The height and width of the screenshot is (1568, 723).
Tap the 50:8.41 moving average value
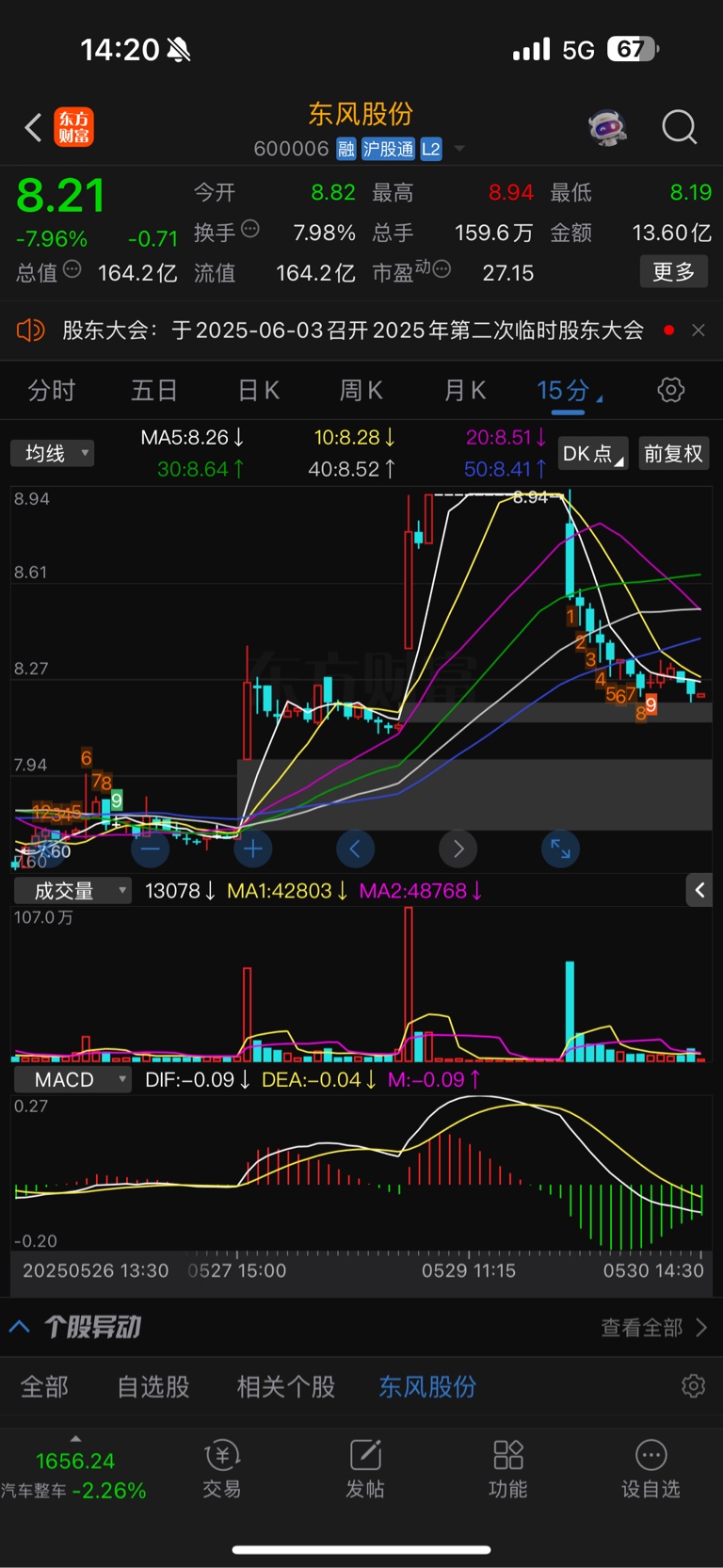pyautogui.click(x=506, y=469)
